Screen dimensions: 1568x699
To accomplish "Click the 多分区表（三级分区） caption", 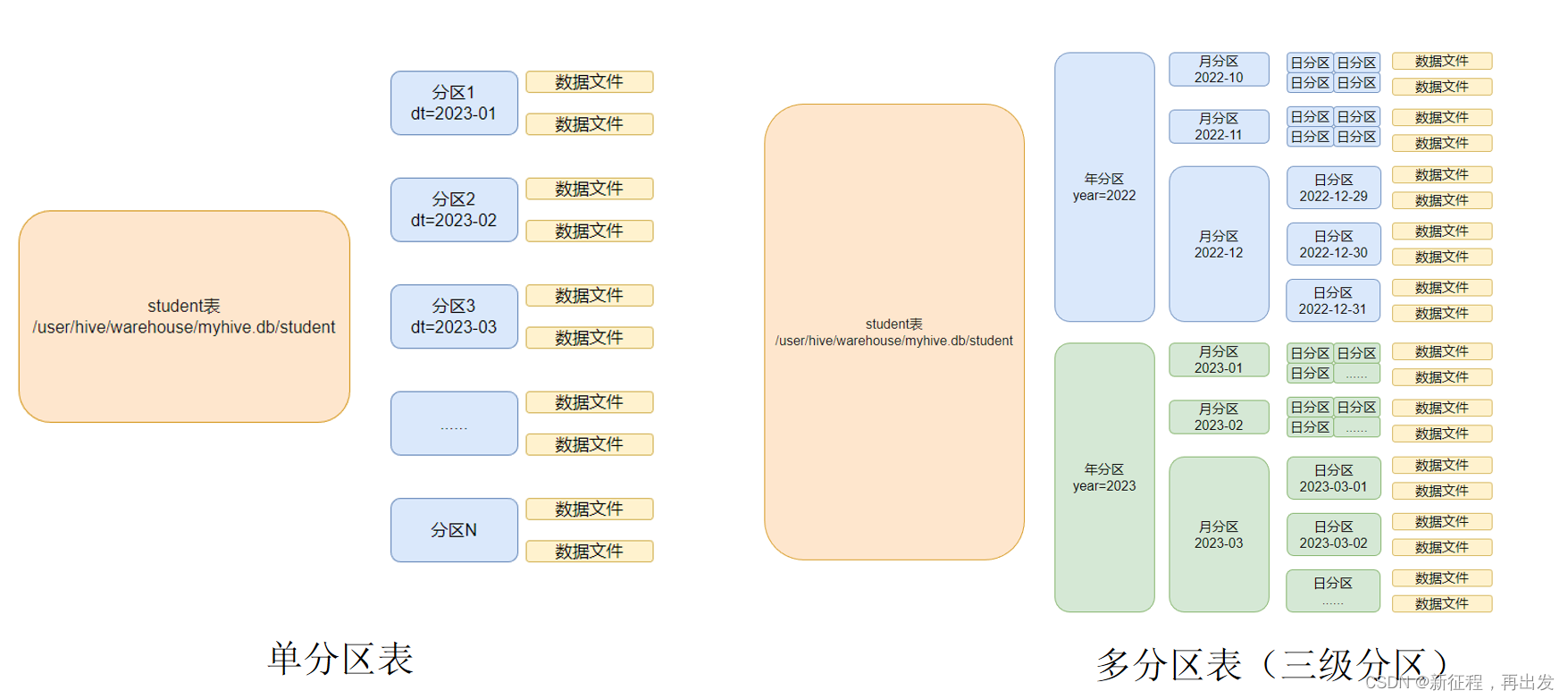I will click(x=1273, y=665).
